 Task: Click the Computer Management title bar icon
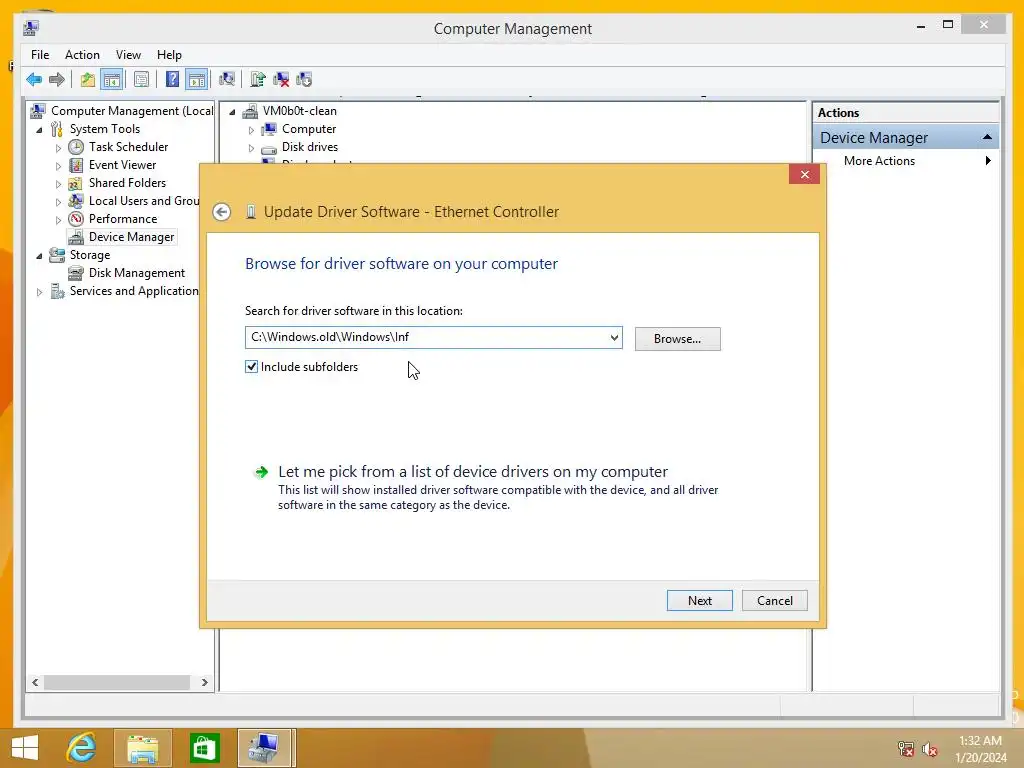pos(31,28)
